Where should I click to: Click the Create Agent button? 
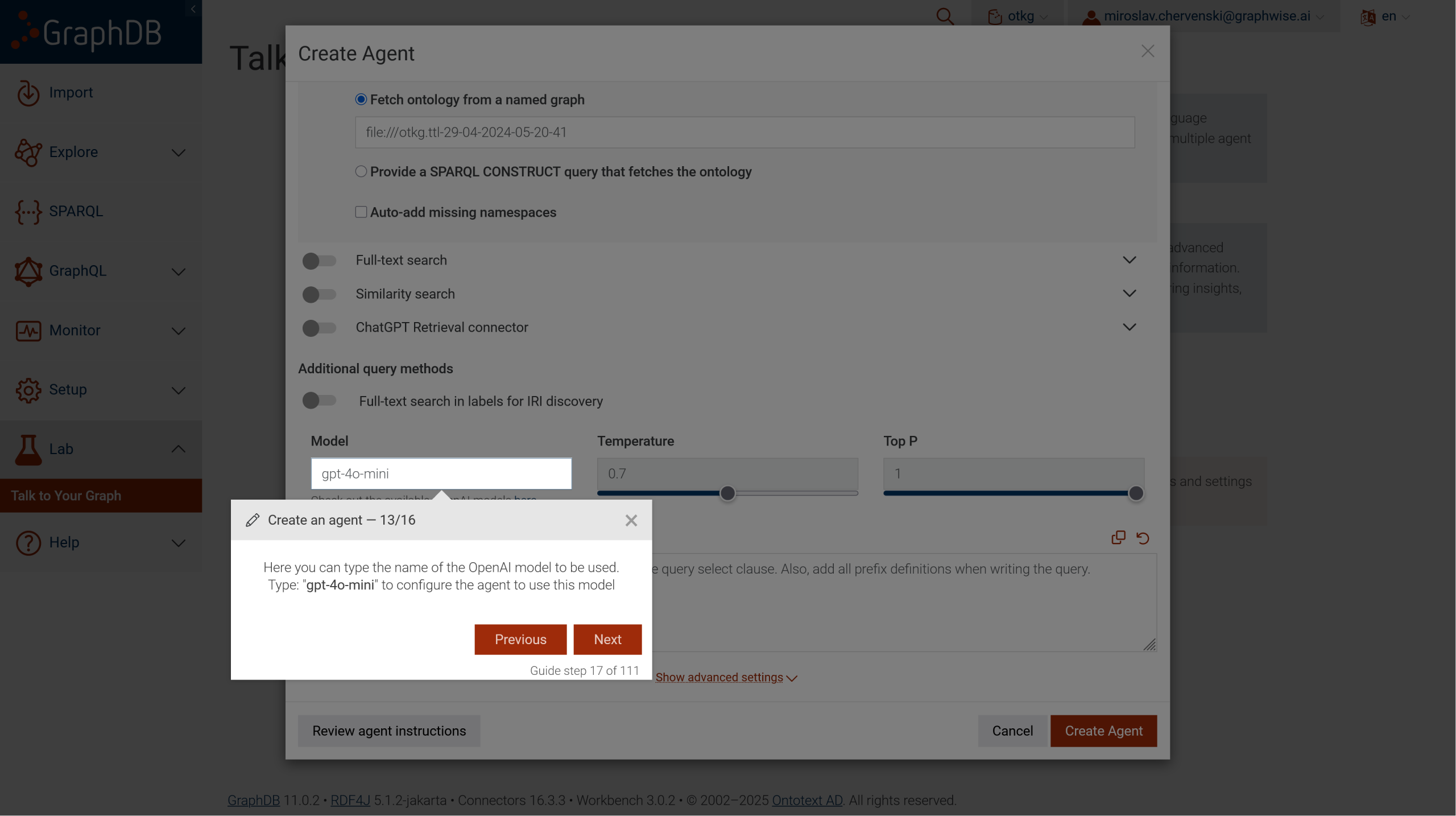(x=1103, y=731)
